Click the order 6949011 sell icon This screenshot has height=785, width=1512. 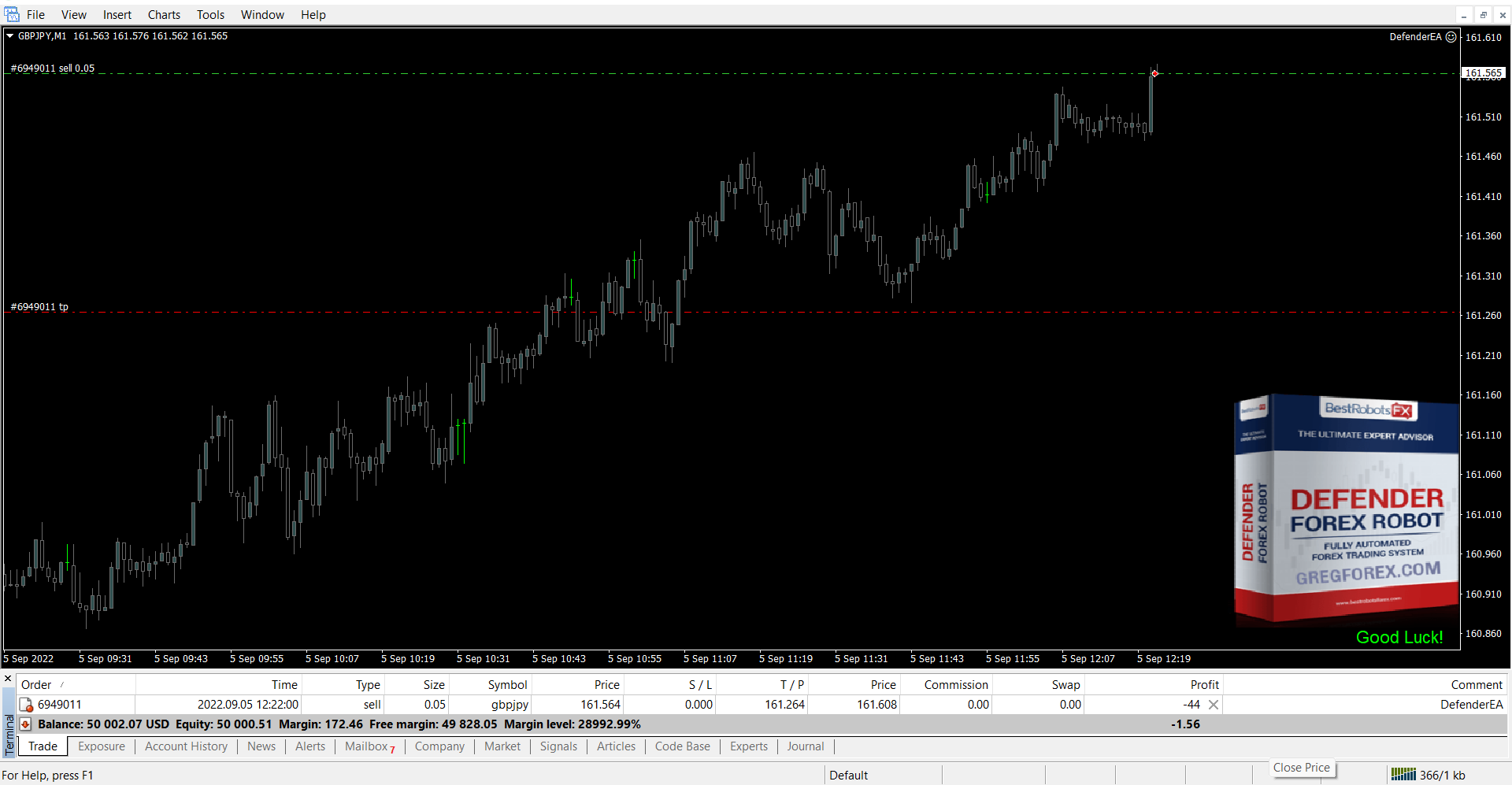[x=26, y=705]
